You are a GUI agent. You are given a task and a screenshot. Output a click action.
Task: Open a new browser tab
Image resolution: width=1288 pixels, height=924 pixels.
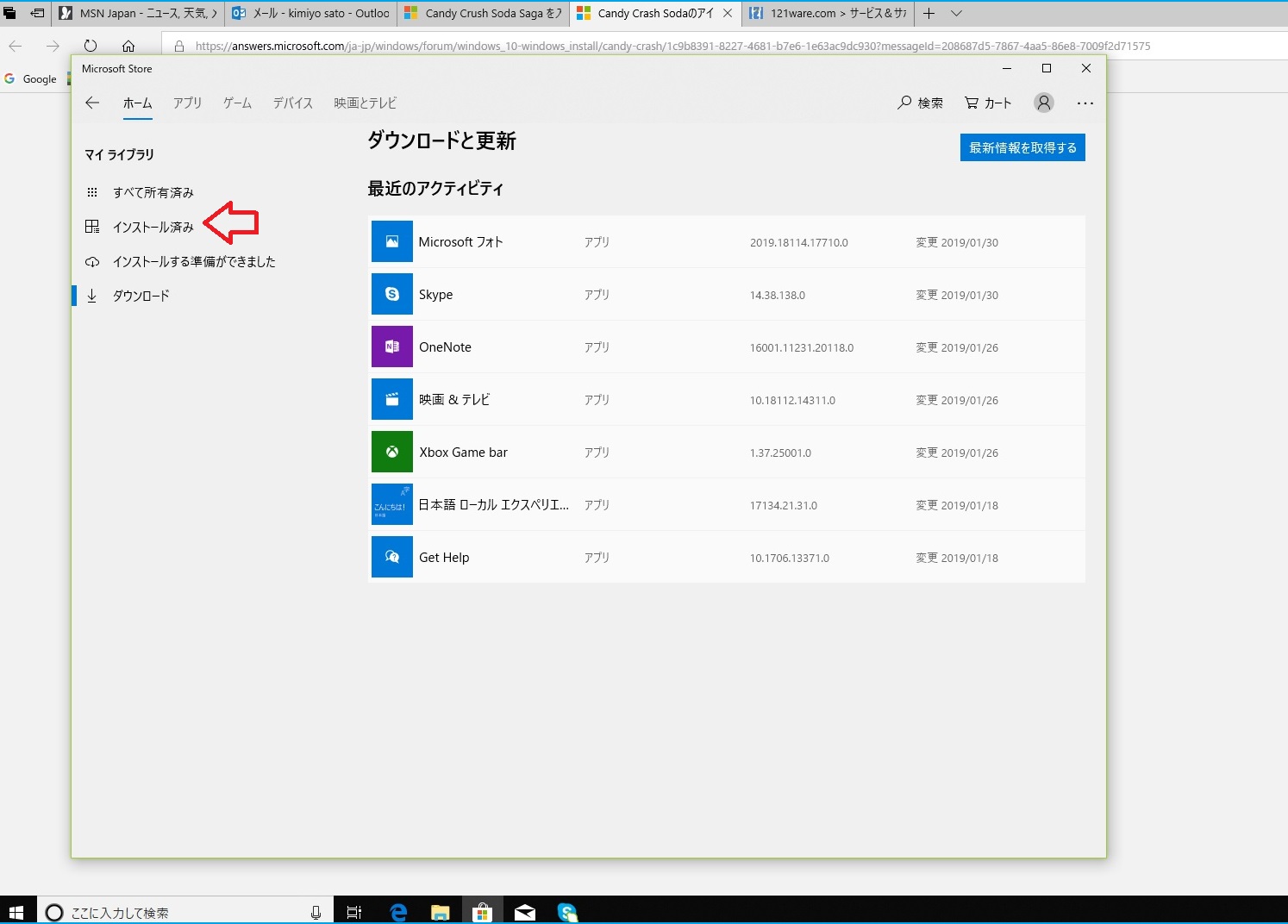pos(928,13)
